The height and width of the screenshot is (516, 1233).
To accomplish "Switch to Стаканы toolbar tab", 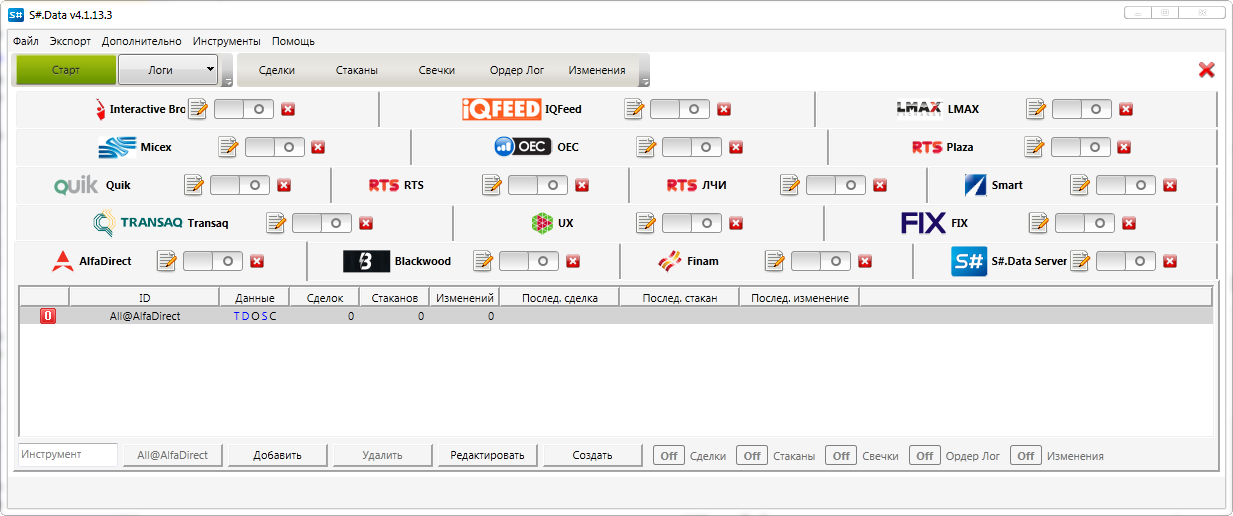I will click(x=357, y=70).
